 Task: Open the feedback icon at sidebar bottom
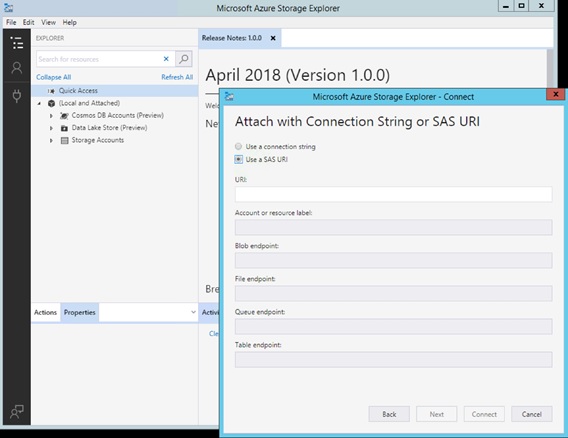pyautogui.click(x=17, y=412)
